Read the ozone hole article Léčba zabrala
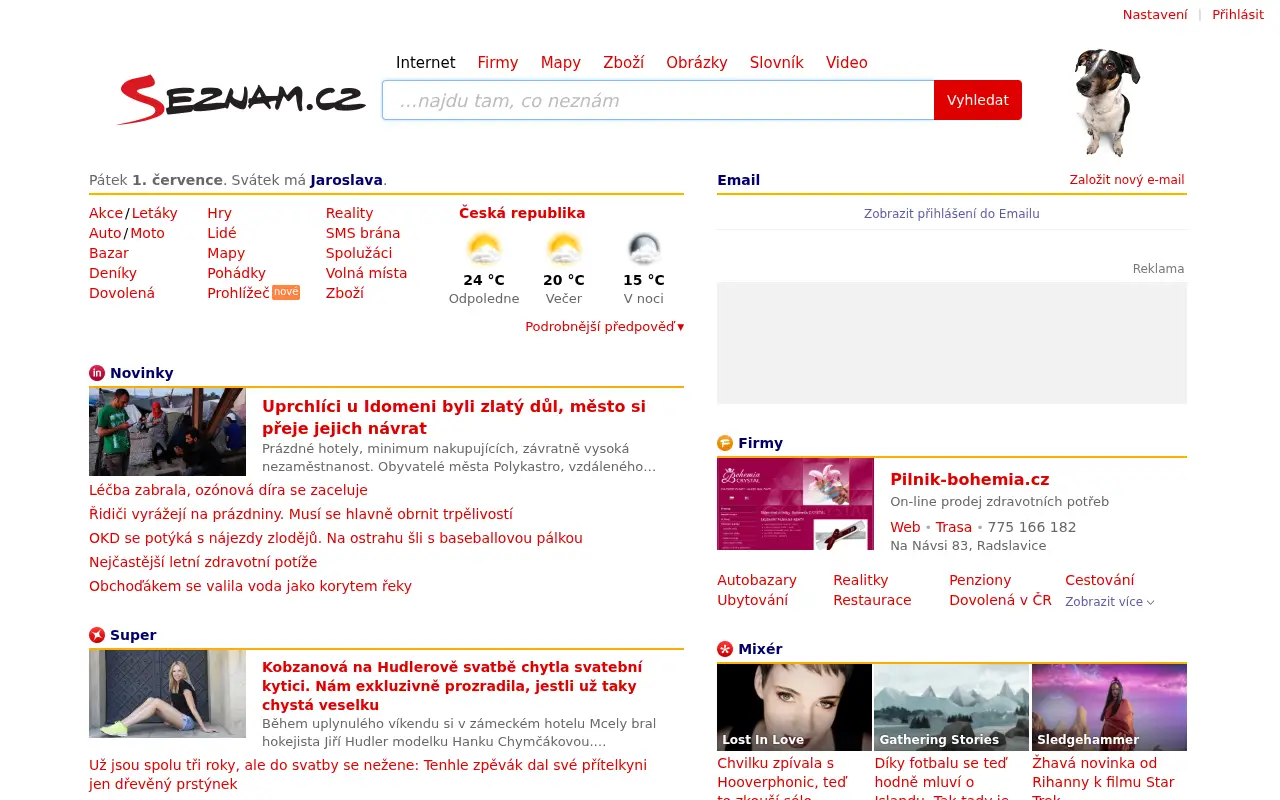The width and height of the screenshot is (1280, 800). tap(228, 490)
